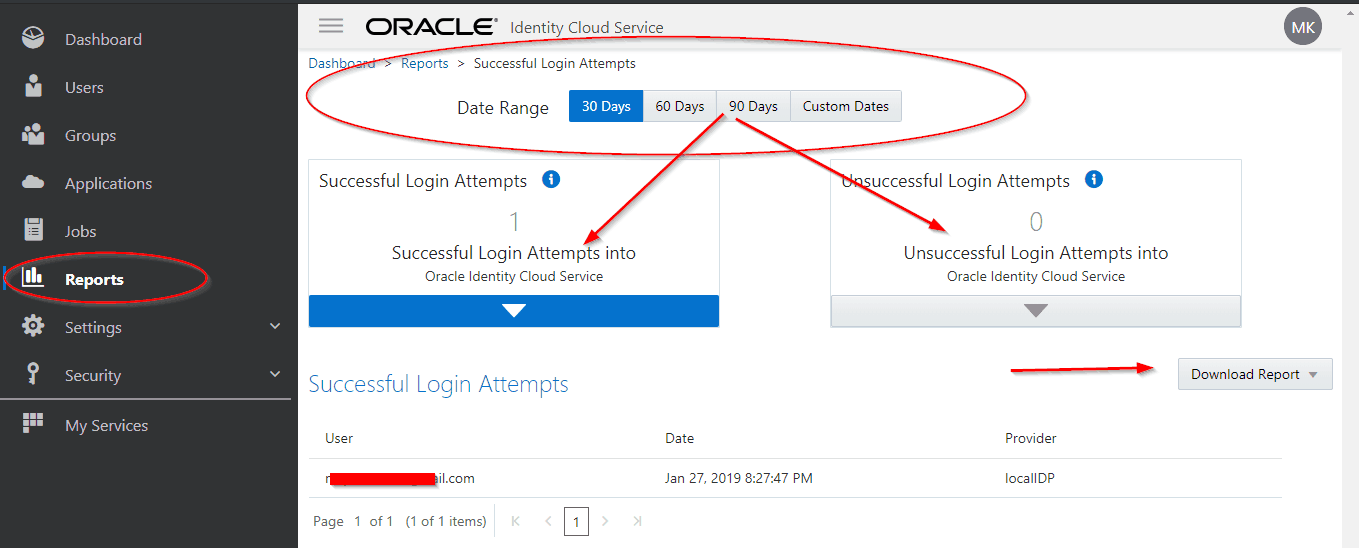Open the Dashboard gauge icon in sidebar
The height and width of the screenshot is (548, 1359).
coord(33,39)
